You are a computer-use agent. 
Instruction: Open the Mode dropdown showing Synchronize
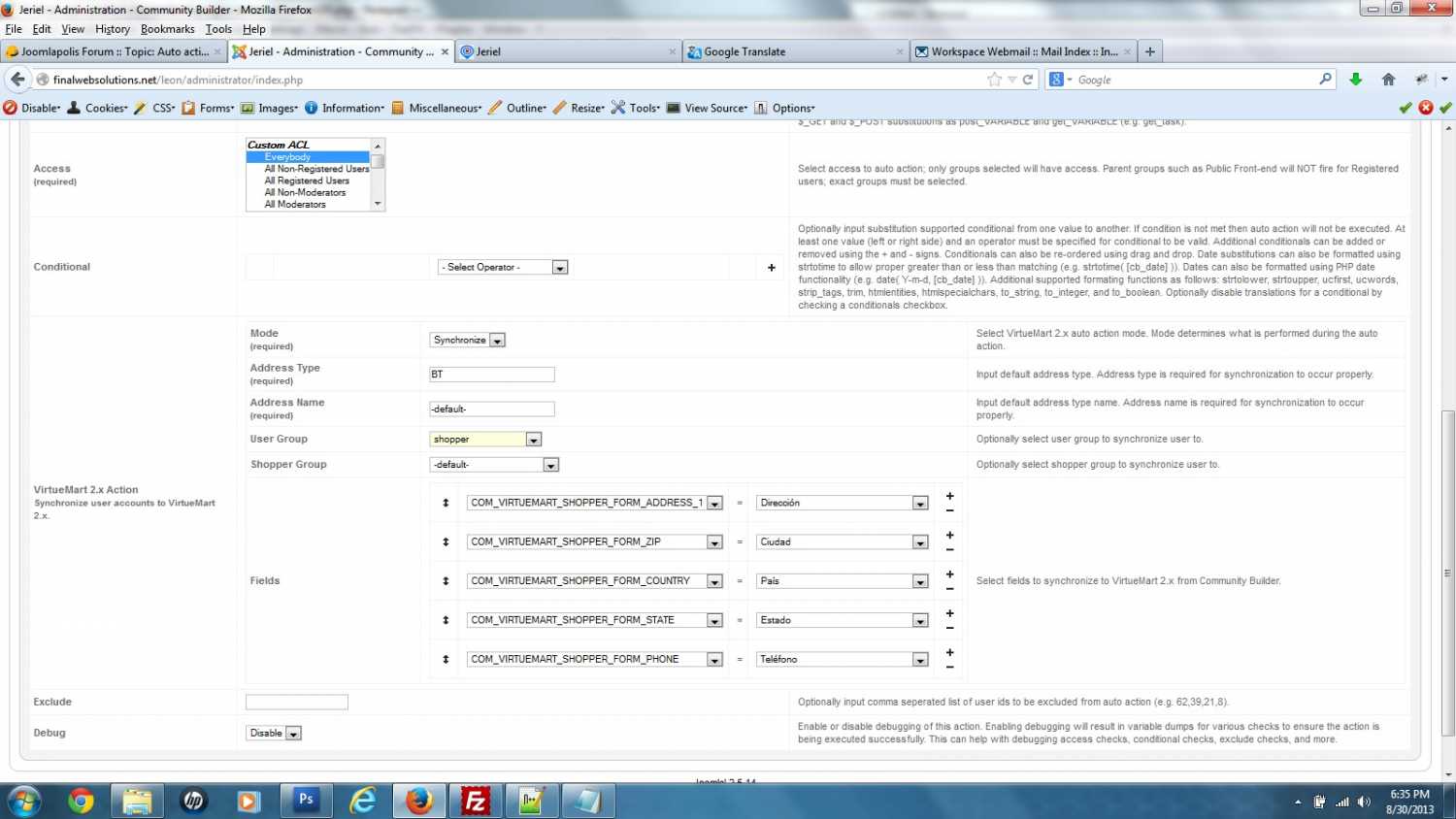point(467,340)
